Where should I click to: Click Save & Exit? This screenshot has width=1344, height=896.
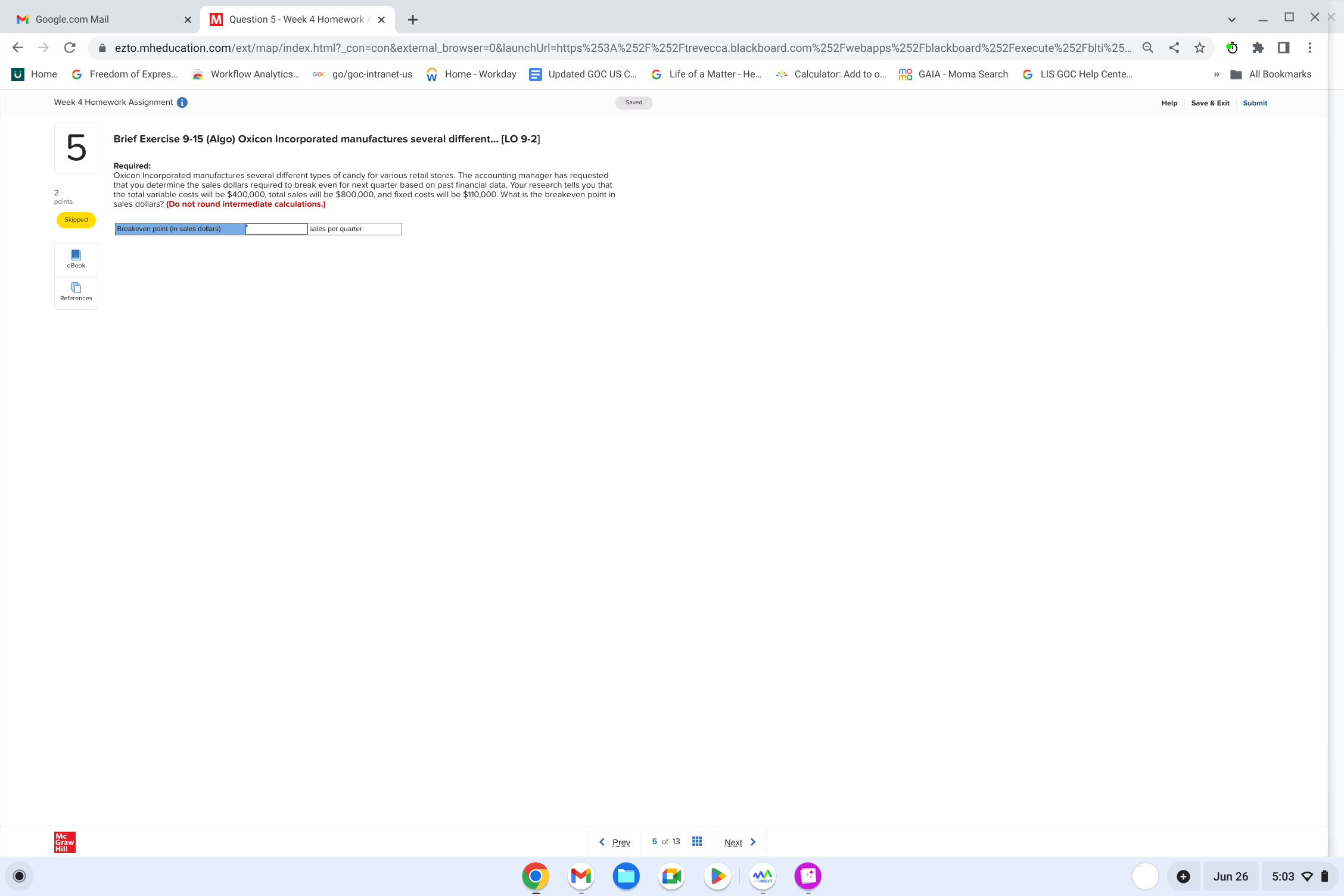coord(1210,103)
